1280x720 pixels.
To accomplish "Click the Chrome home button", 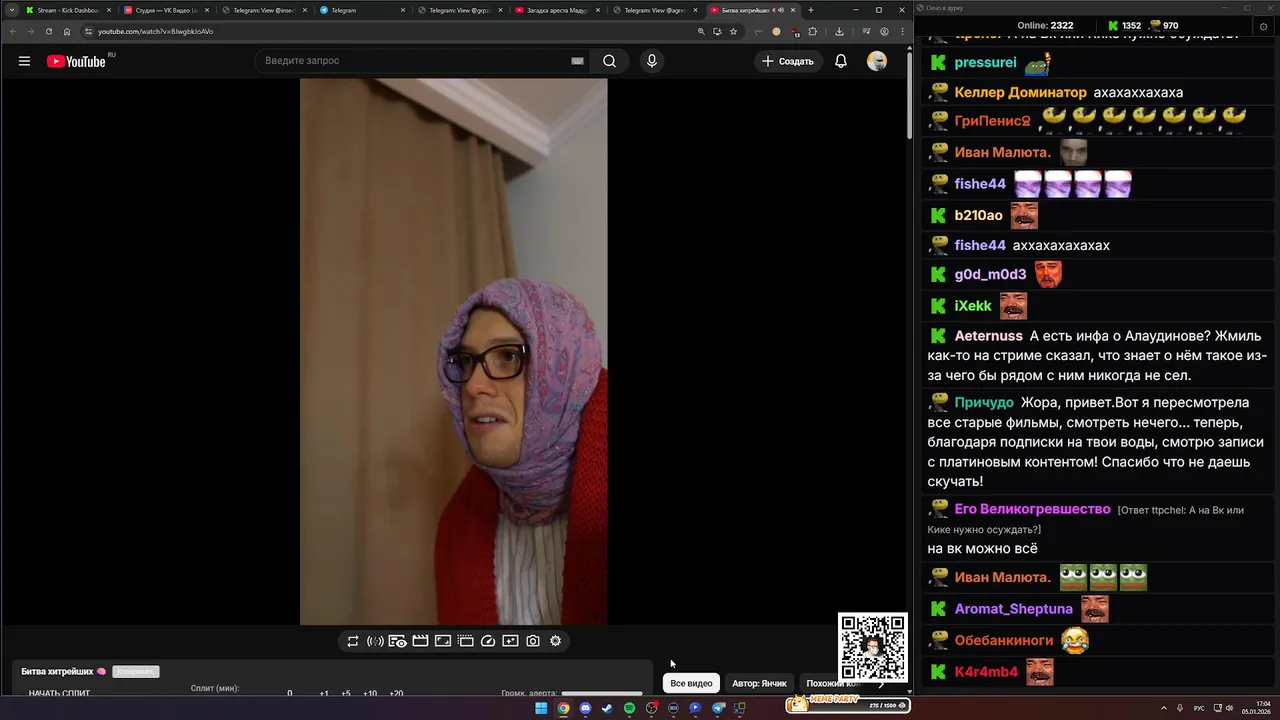I will 67,31.
